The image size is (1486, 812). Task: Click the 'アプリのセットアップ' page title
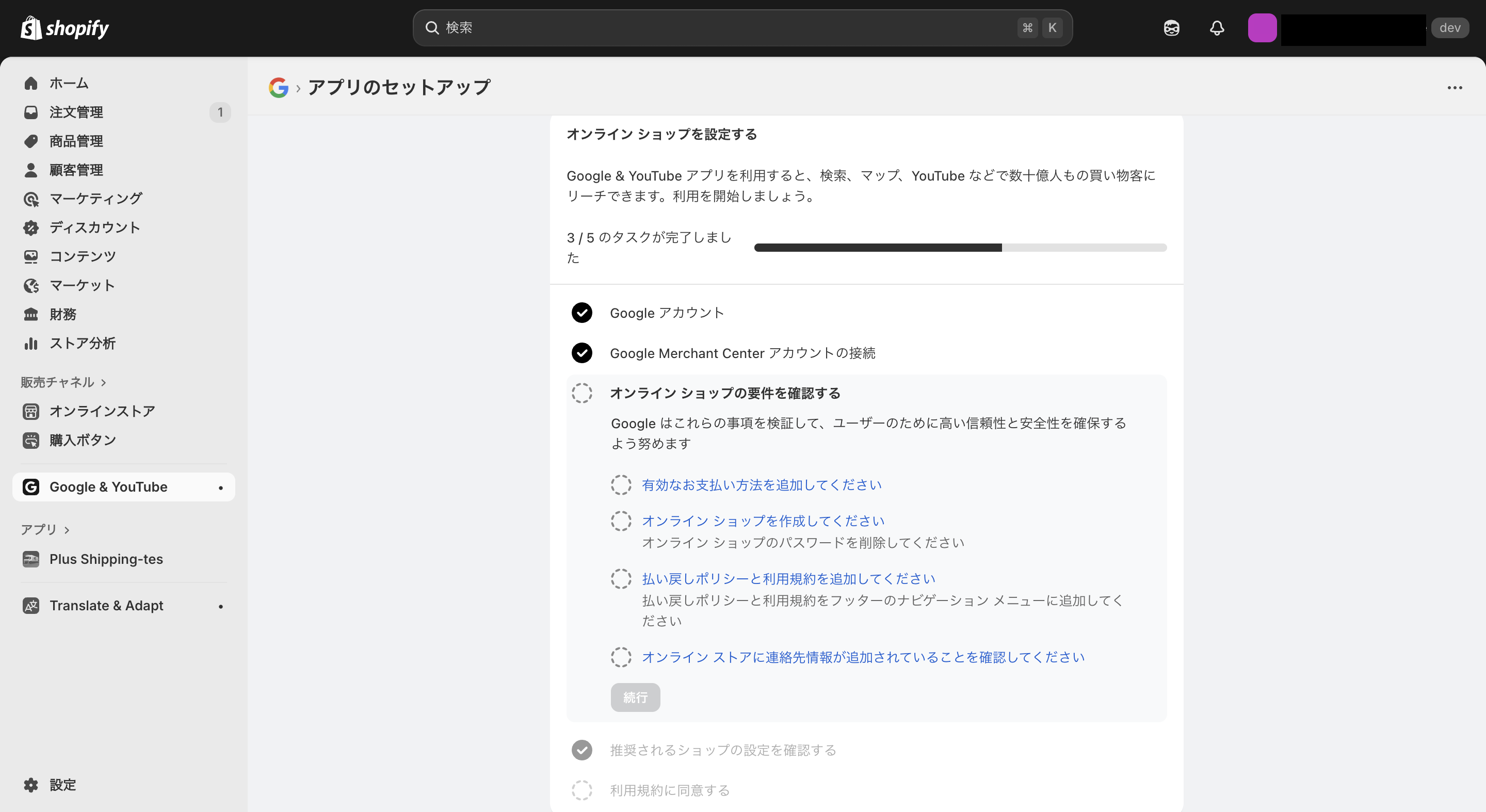399,88
